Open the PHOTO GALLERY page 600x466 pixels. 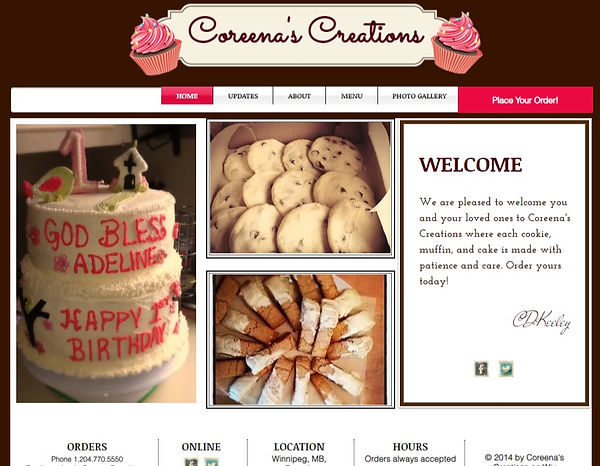click(x=418, y=96)
